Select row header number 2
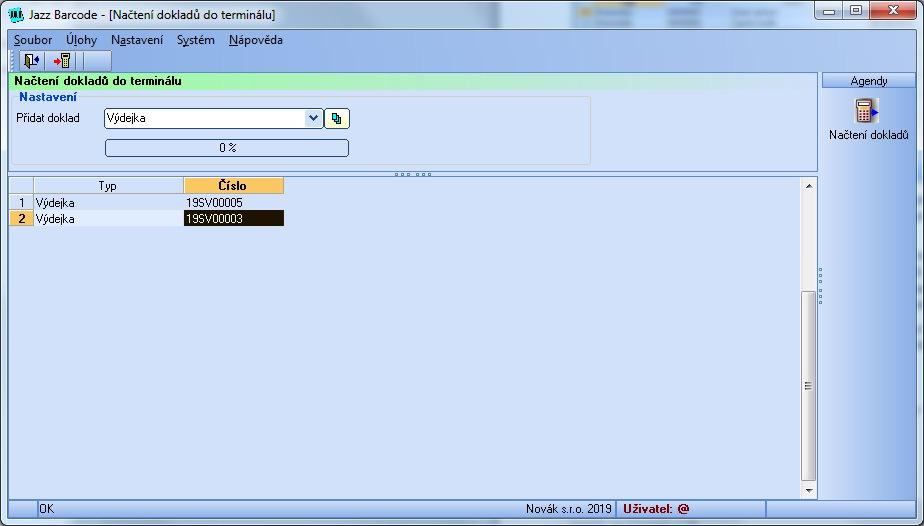Viewport: 924px width, 526px height. tap(22, 219)
